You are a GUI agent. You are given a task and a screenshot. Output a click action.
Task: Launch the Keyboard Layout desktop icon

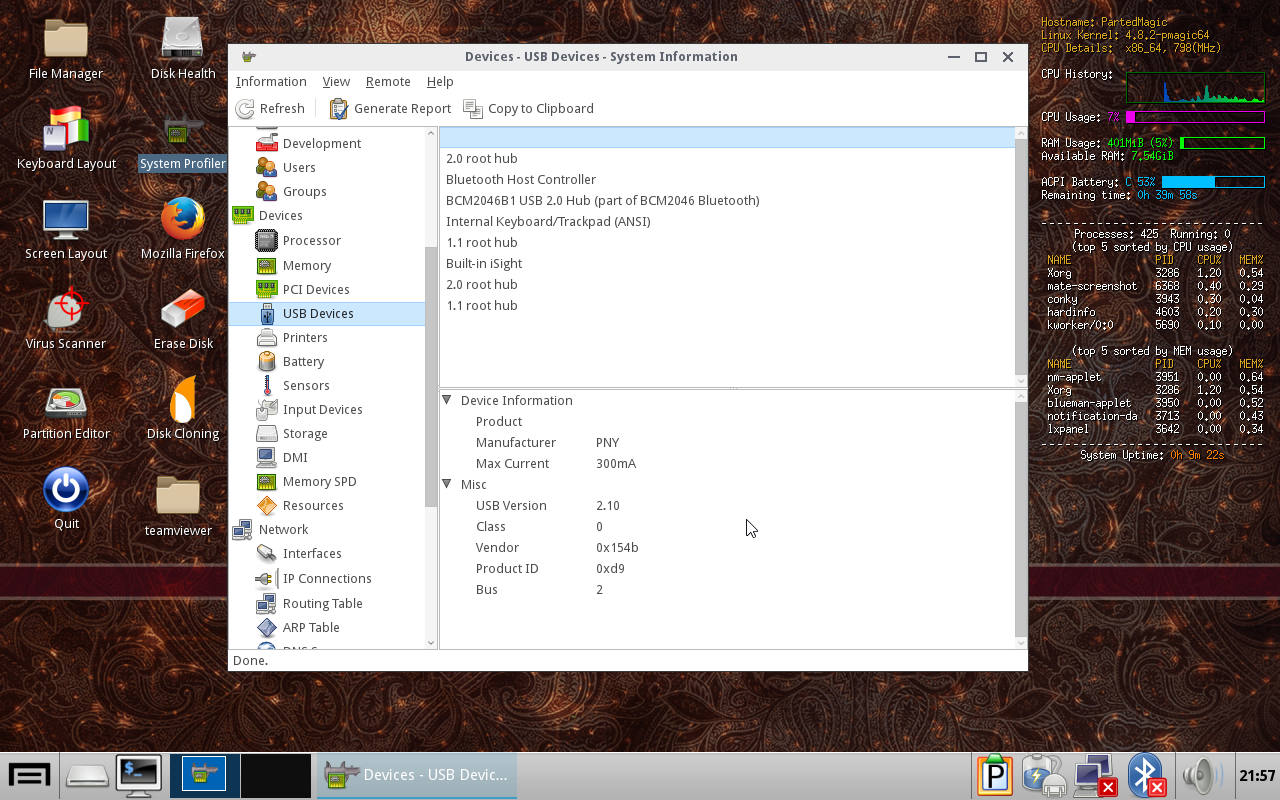click(x=66, y=138)
